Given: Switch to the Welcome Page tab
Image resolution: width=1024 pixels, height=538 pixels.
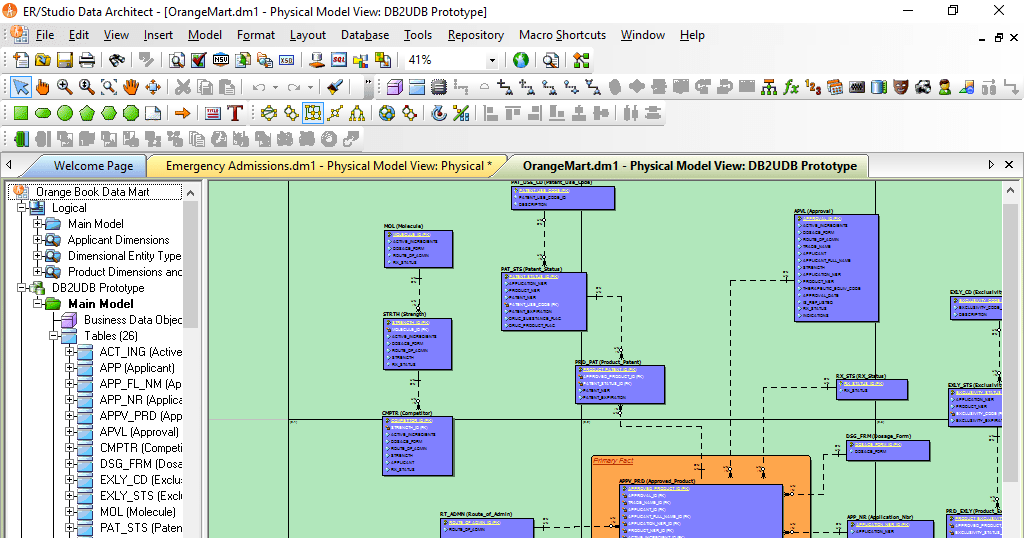Looking at the screenshot, I should [x=92, y=166].
